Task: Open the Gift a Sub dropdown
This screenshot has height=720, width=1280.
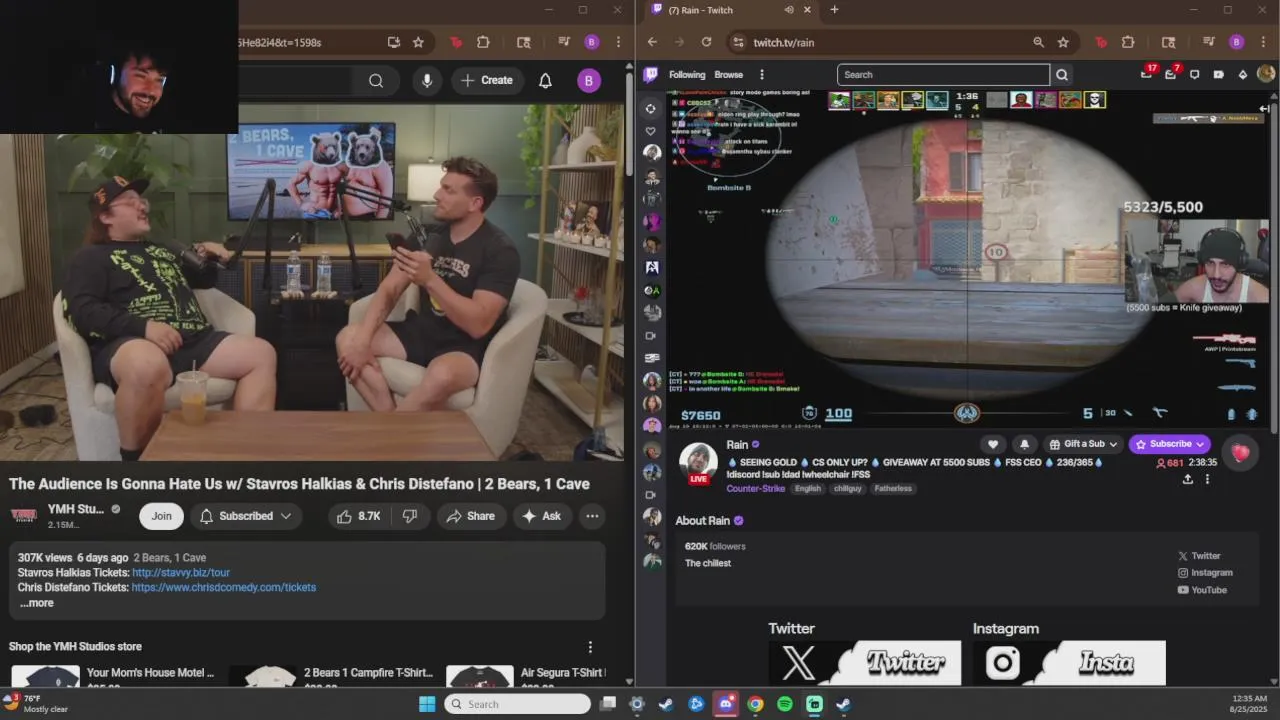Action: 1083,444
